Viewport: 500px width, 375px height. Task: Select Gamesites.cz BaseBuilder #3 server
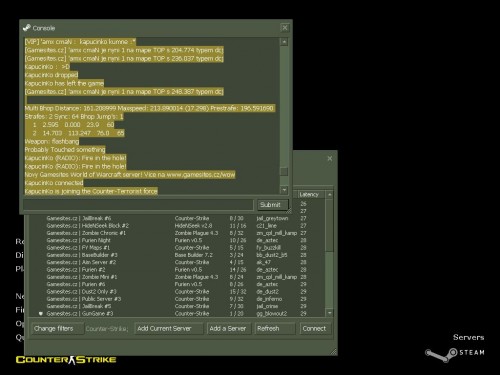pyautogui.click(x=177, y=255)
